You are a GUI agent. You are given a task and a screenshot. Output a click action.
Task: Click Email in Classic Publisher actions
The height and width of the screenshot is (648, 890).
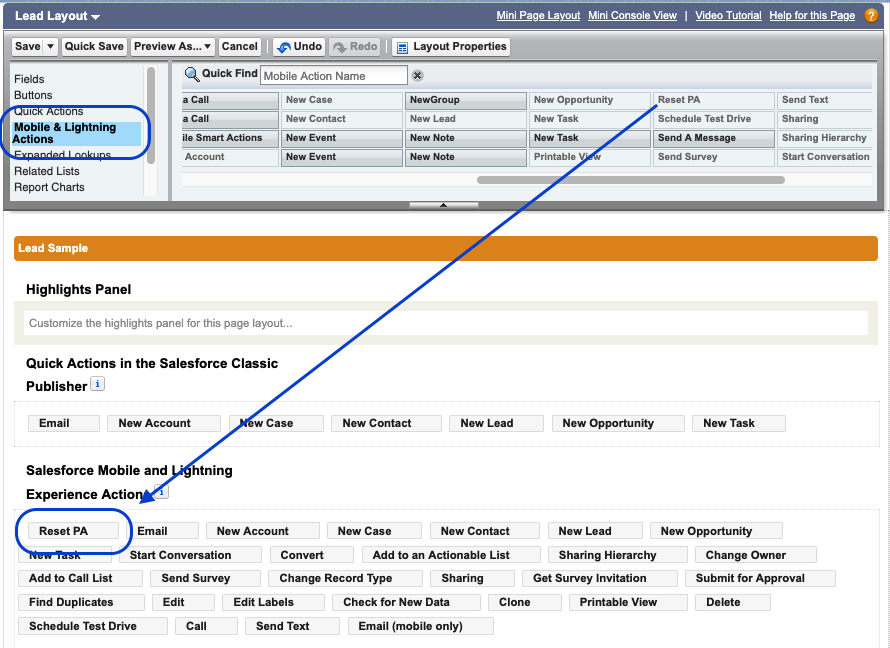64,423
